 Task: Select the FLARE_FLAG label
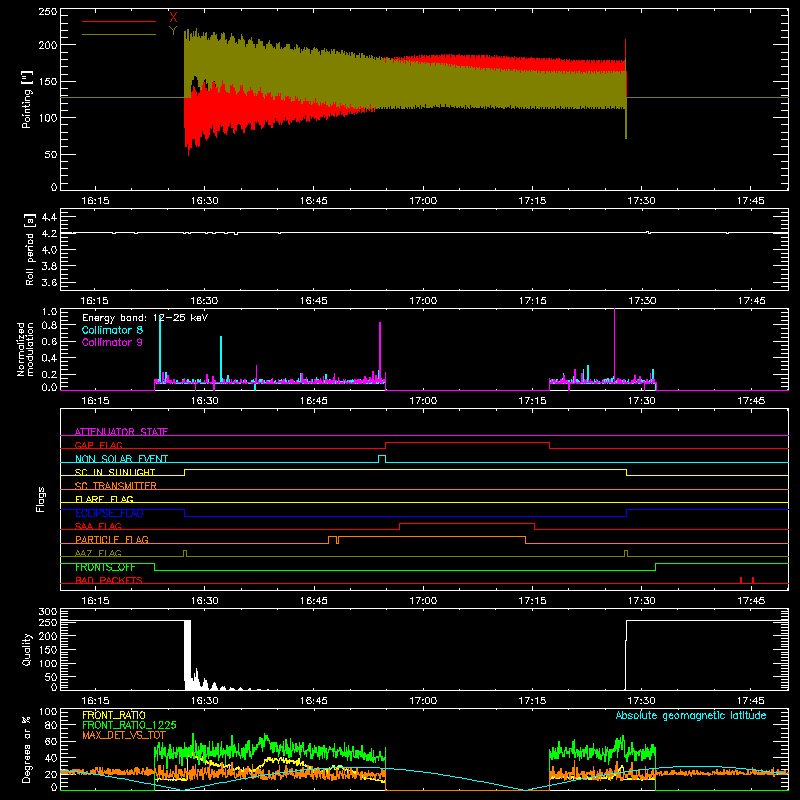104,499
